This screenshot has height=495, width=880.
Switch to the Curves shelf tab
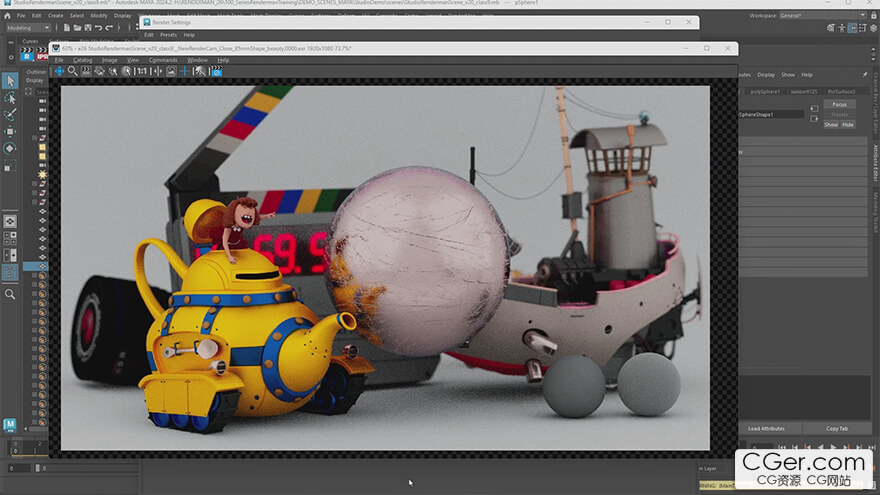click(x=30, y=41)
